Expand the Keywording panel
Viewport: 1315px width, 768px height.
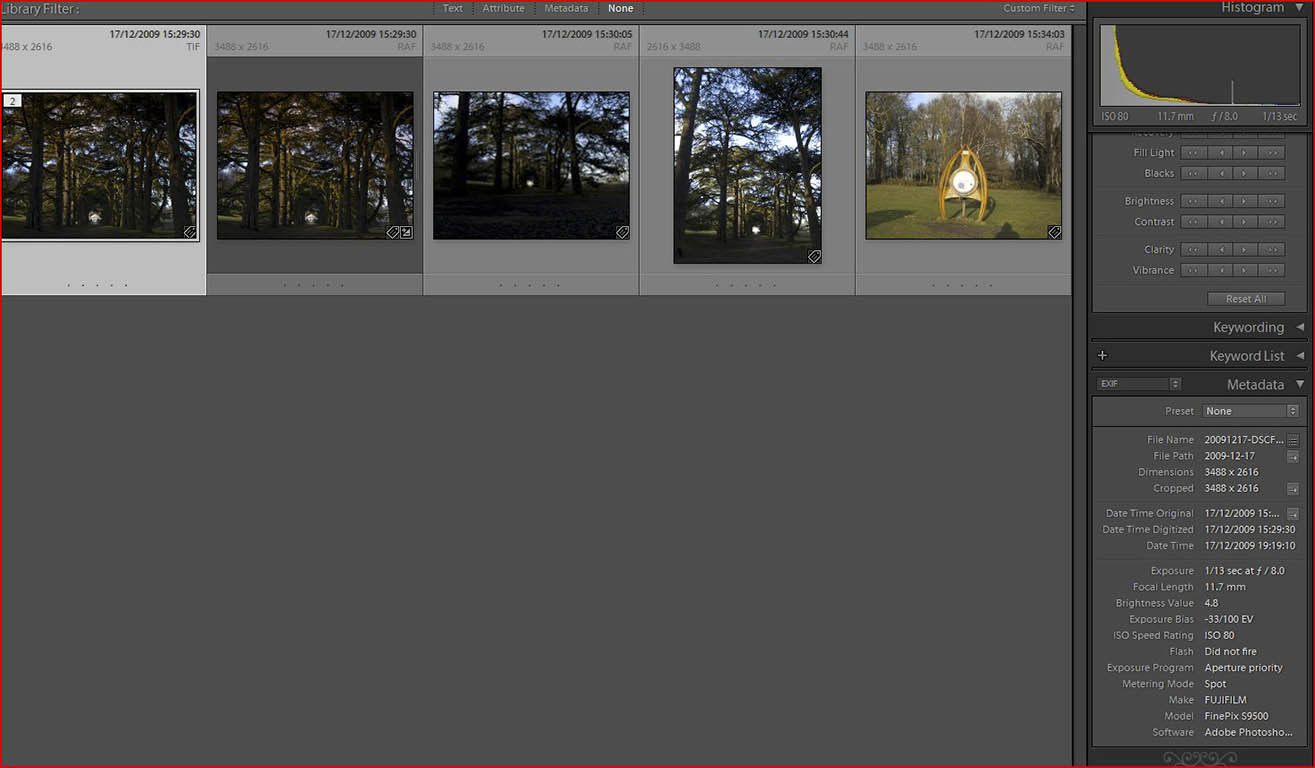coord(1300,327)
